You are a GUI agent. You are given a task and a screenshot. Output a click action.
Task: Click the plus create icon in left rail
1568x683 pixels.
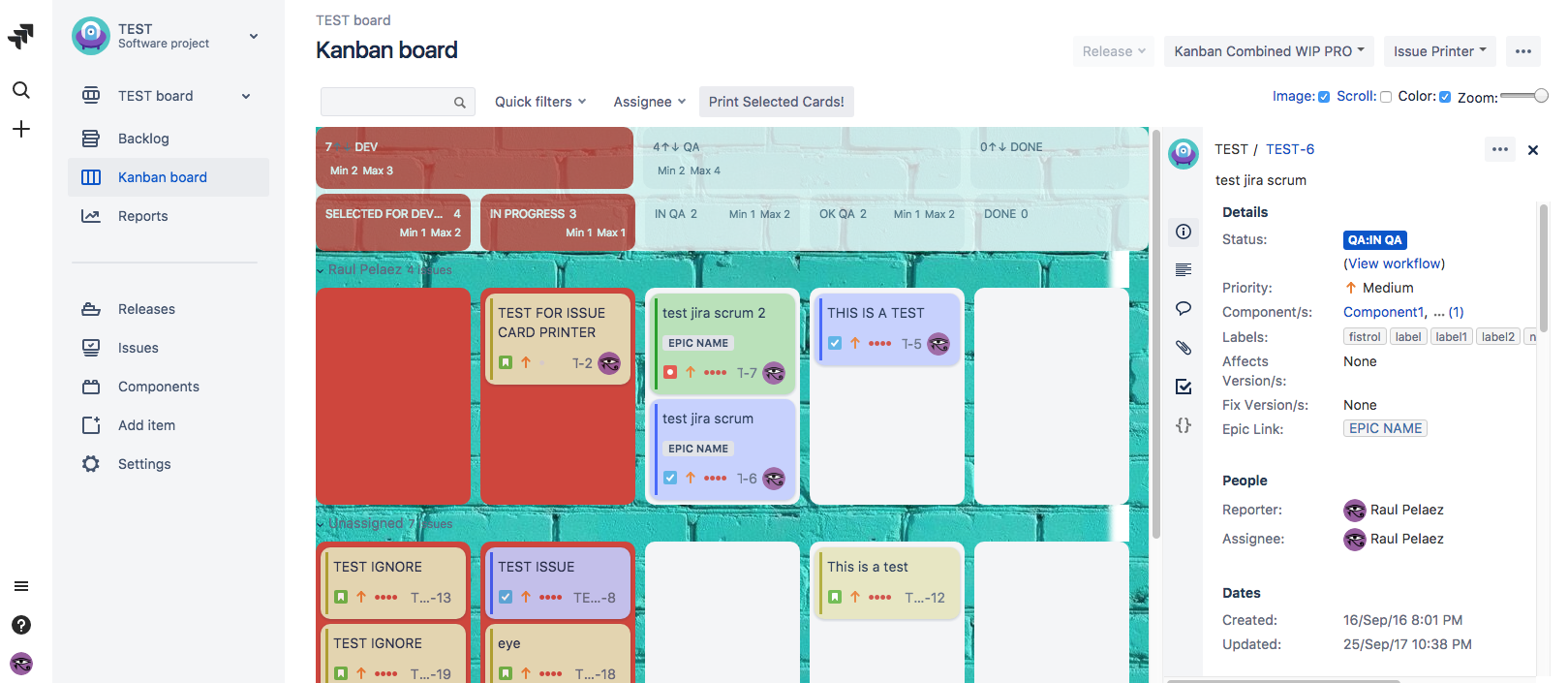20,129
